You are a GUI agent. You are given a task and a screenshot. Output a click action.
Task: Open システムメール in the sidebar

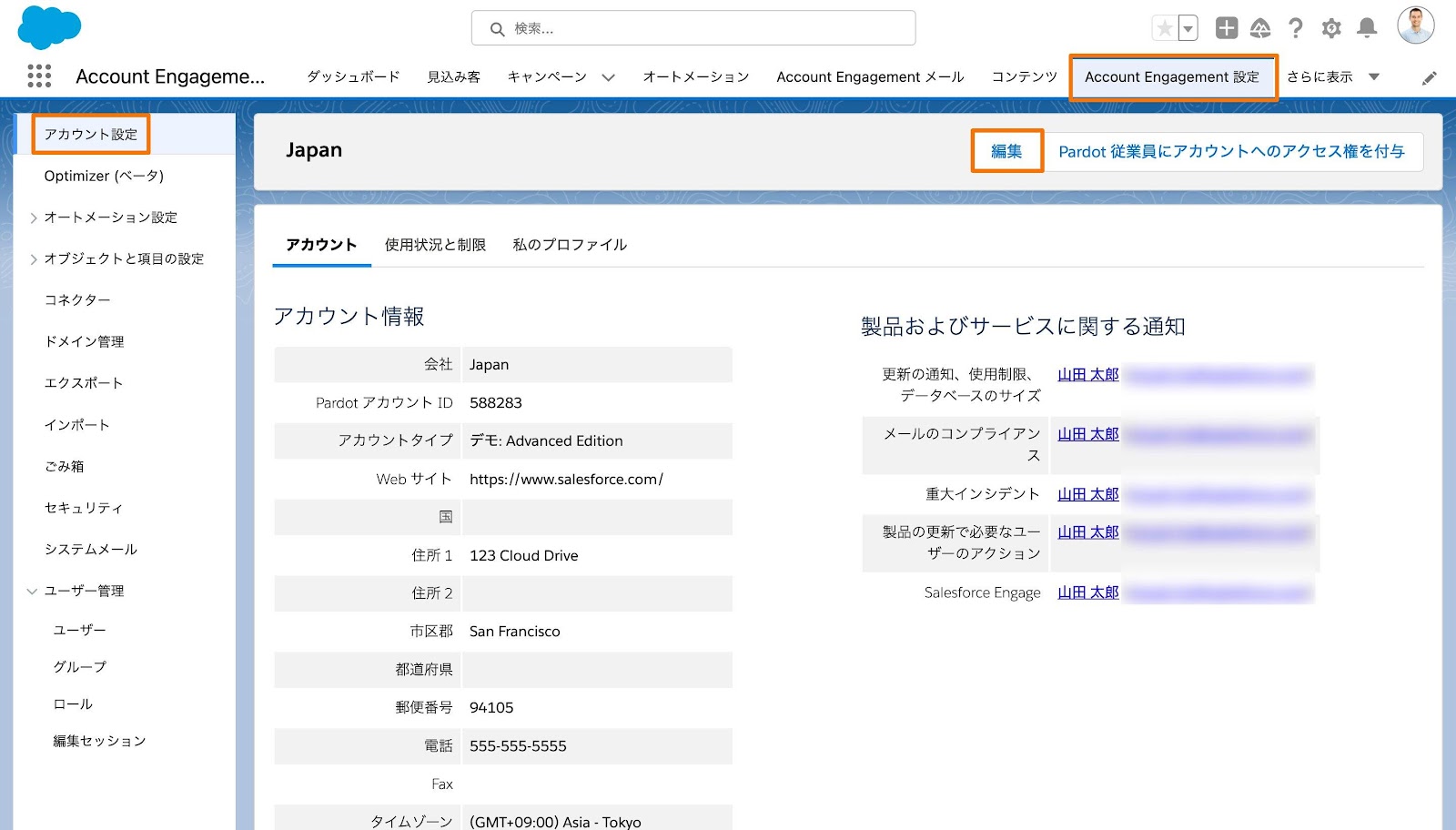coord(91,550)
